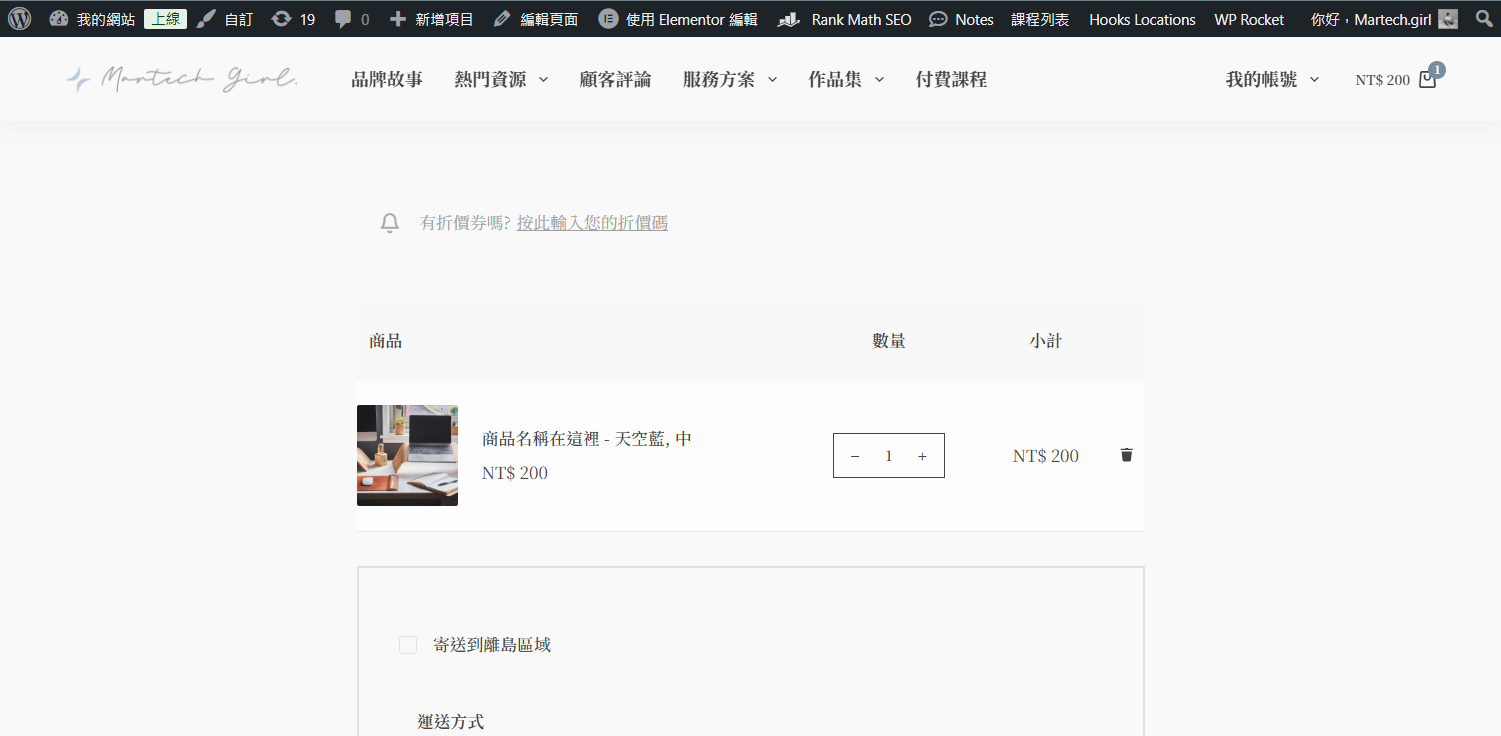Increase quantity with the plus button
The width and height of the screenshot is (1501, 736).
tap(922, 456)
